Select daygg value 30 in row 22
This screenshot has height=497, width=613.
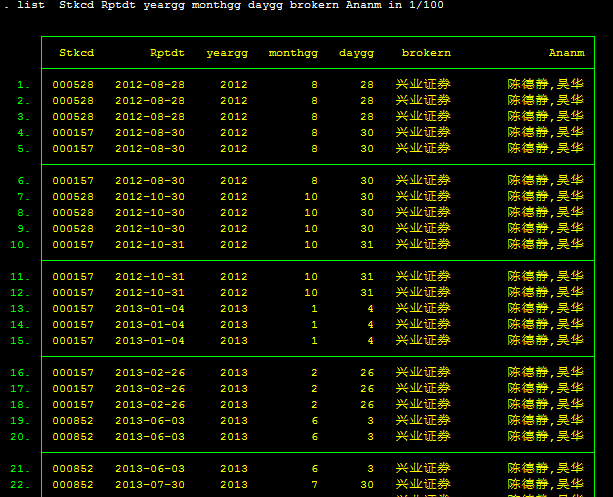pos(367,486)
